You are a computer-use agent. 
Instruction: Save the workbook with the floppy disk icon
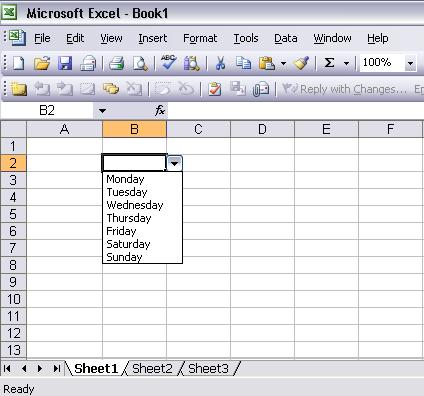point(65,63)
